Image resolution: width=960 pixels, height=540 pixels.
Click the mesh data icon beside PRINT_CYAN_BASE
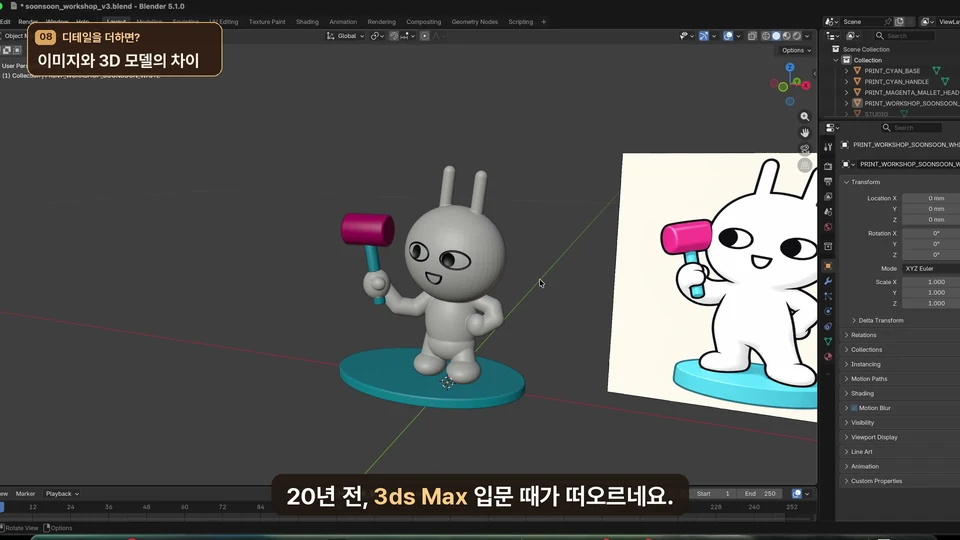936,71
